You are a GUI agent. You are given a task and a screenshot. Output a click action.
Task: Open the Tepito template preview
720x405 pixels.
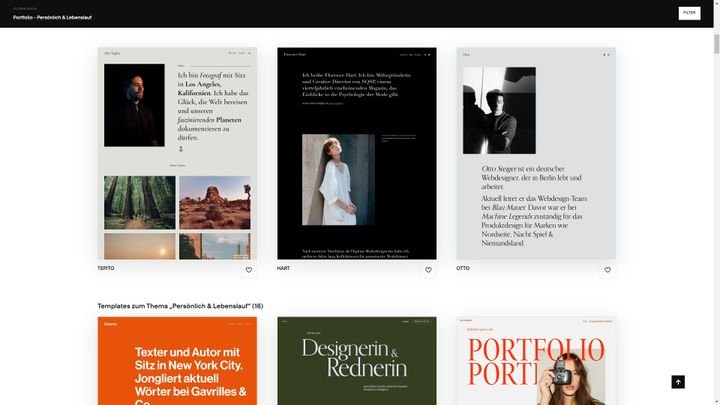click(x=177, y=153)
